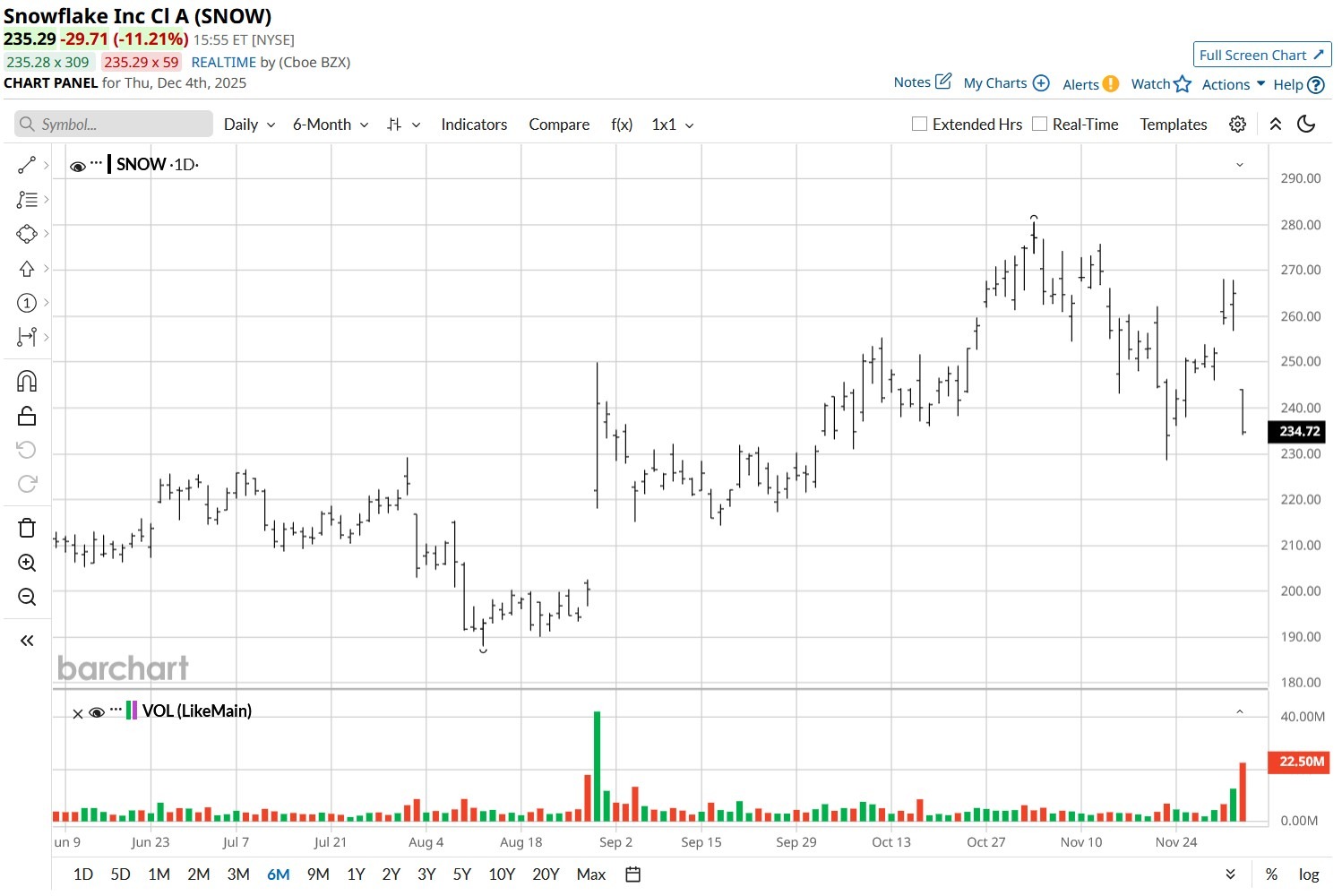The image size is (1342, 896).
Task: Open the custom date range calendar
Action: [x=632, y=874]
